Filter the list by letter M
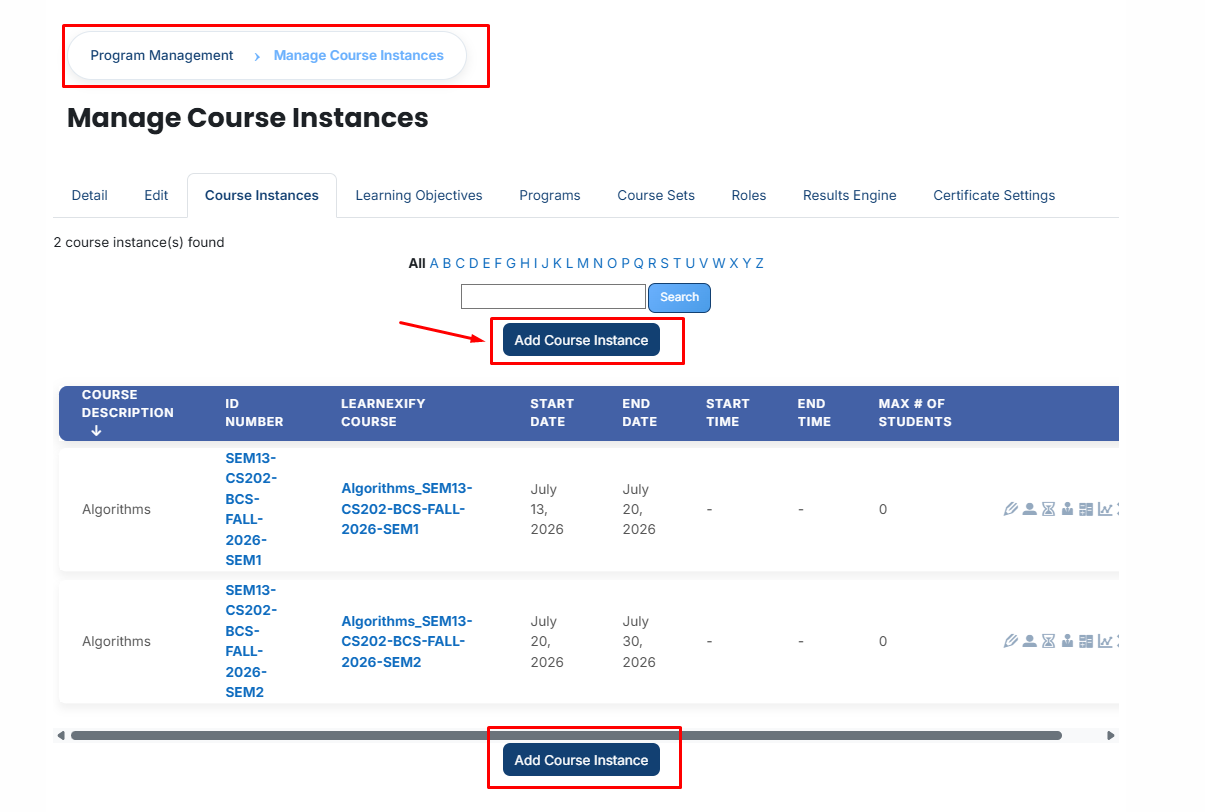This screenshot has height=812, width=1205. (x=583, y=263)
